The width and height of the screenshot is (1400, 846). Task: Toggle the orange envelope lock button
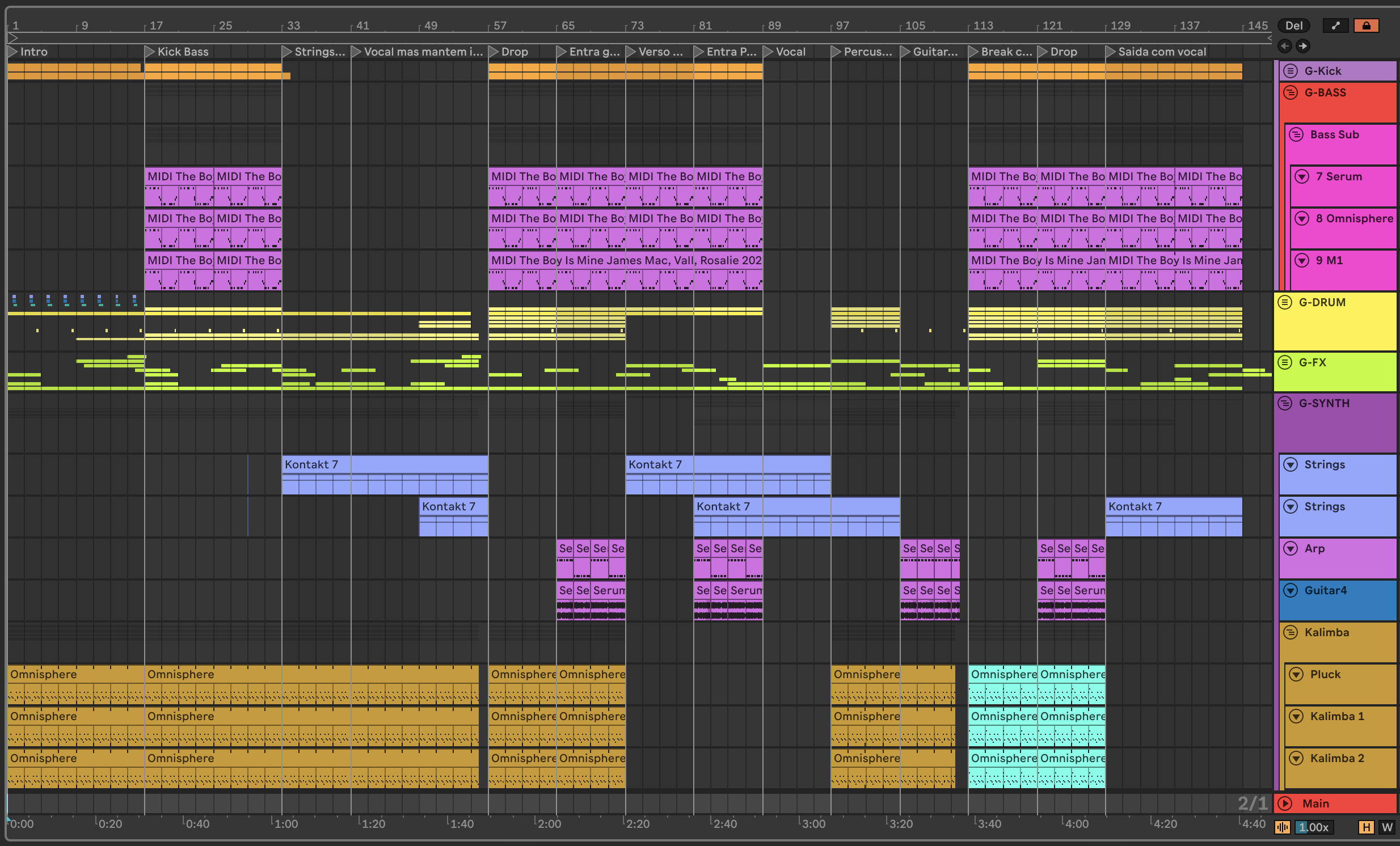click(x=1367, y=26)
